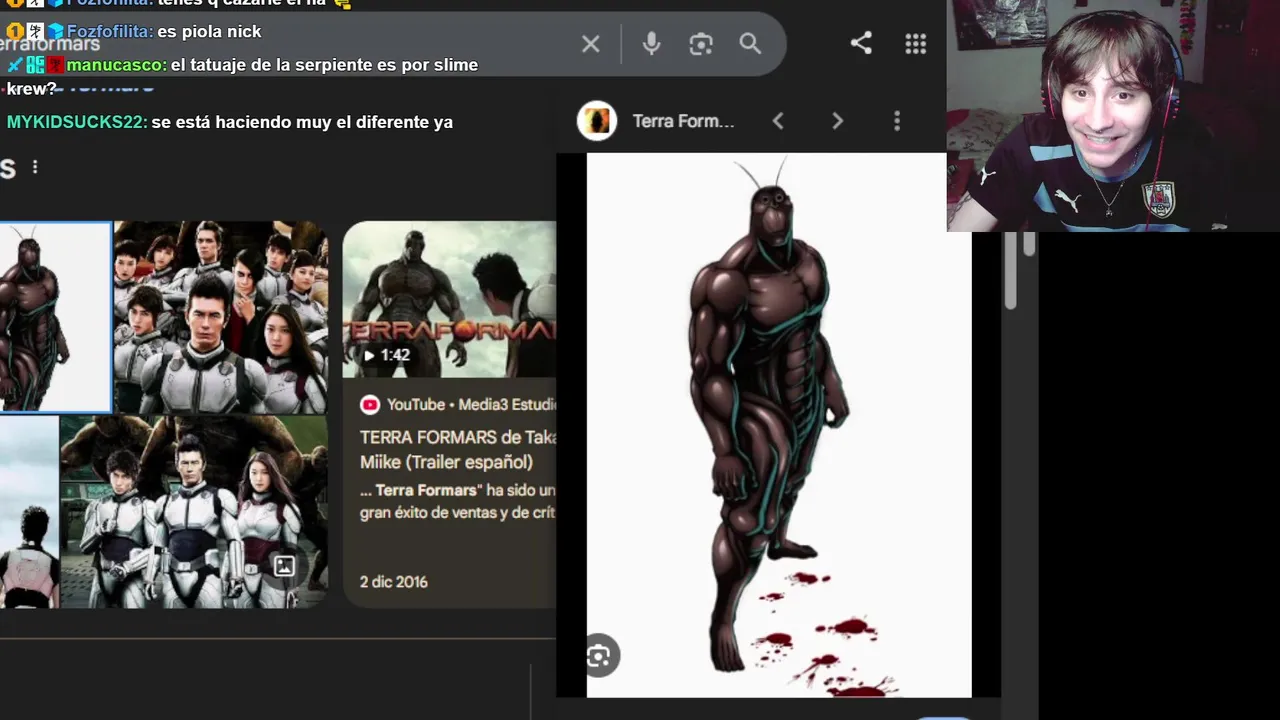Click the streamer webcam overlay
Image resolution: width=1280 pixels, height=720 pixels.
click(x=1113, y=116)
